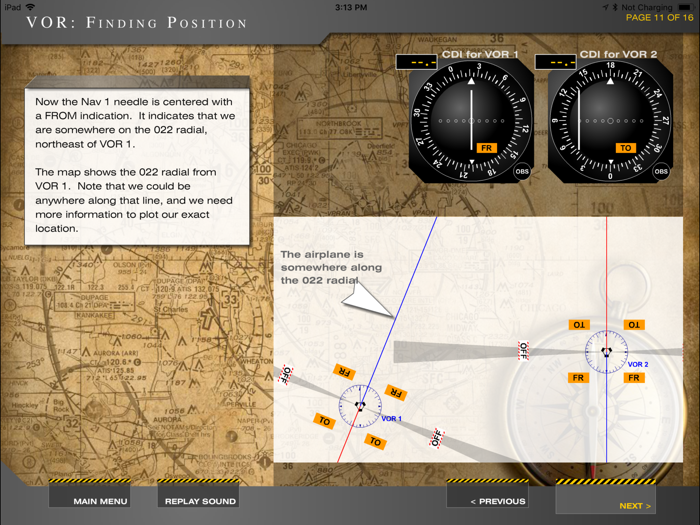The image size is (700, 525).
Task: Click the upper-left FR label near VOR 1
Action: coord(344,371)
